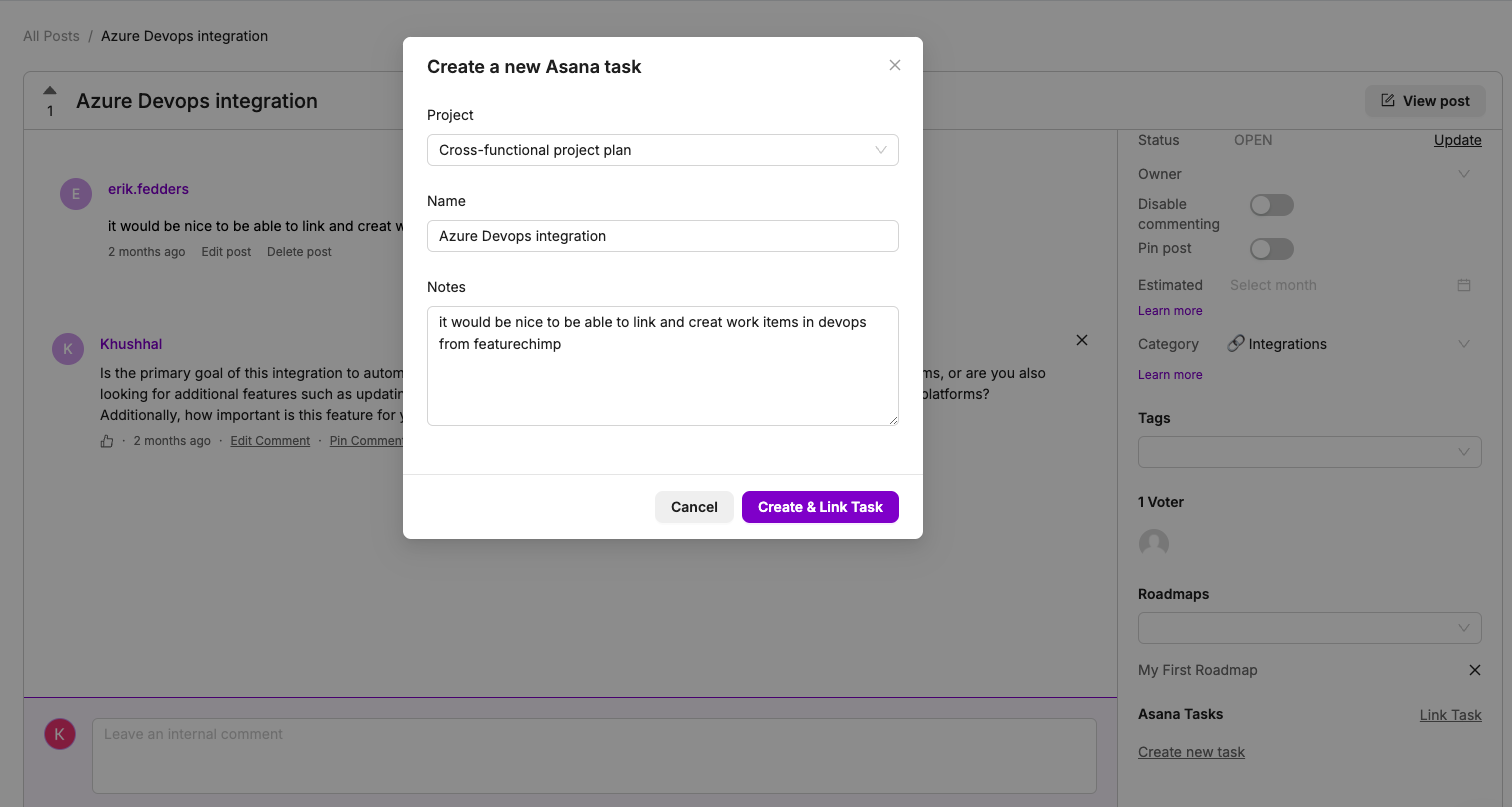This screenshot has height=807, width=1512.
Task: Click the upvote arrow on the post
Action: click(x=50, y=90)
